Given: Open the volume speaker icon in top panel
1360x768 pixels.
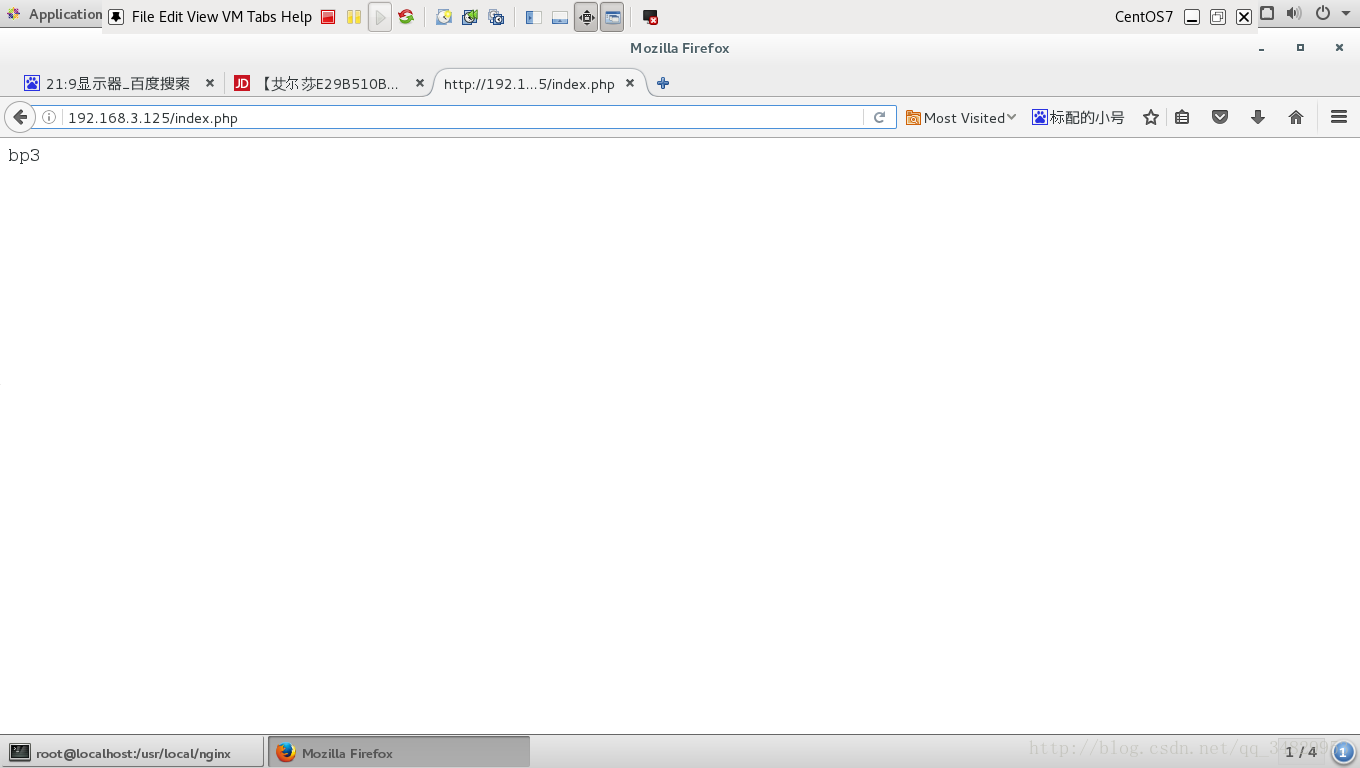Looking at the screenshot, I should [1294, 13].
